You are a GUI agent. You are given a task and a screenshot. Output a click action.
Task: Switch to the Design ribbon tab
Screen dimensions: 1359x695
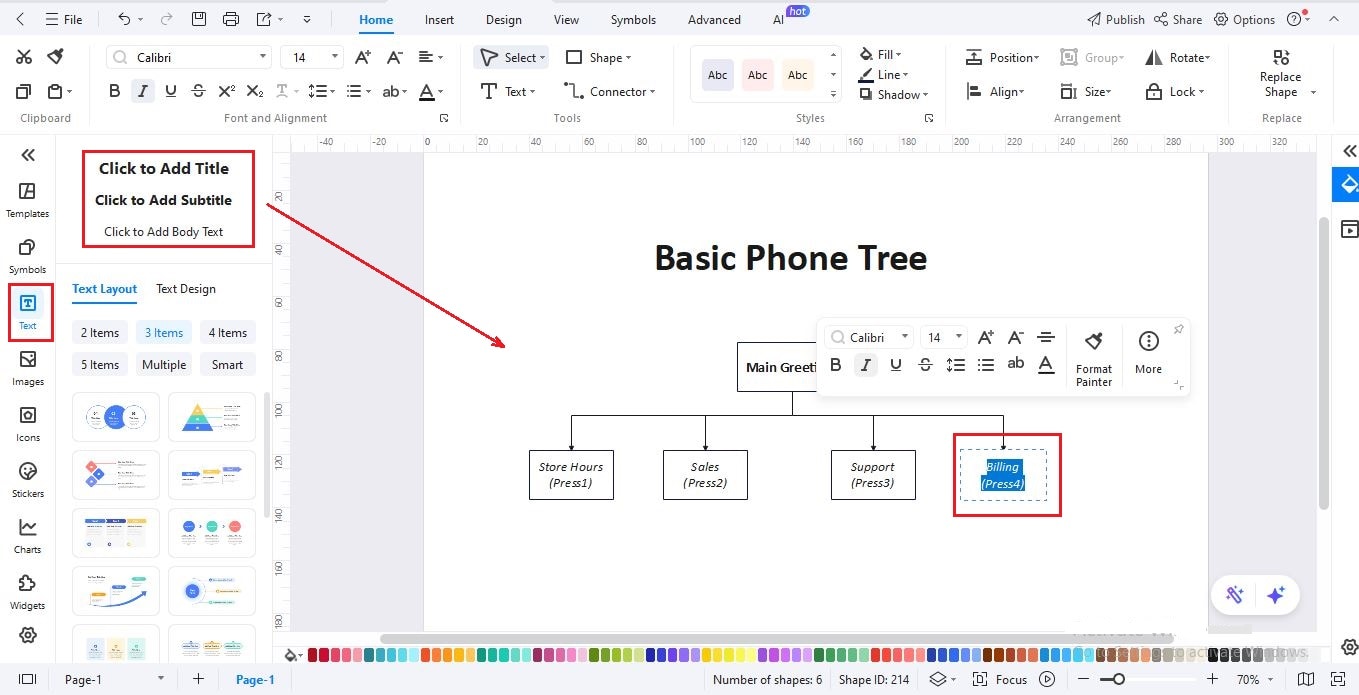coord(503,19)
